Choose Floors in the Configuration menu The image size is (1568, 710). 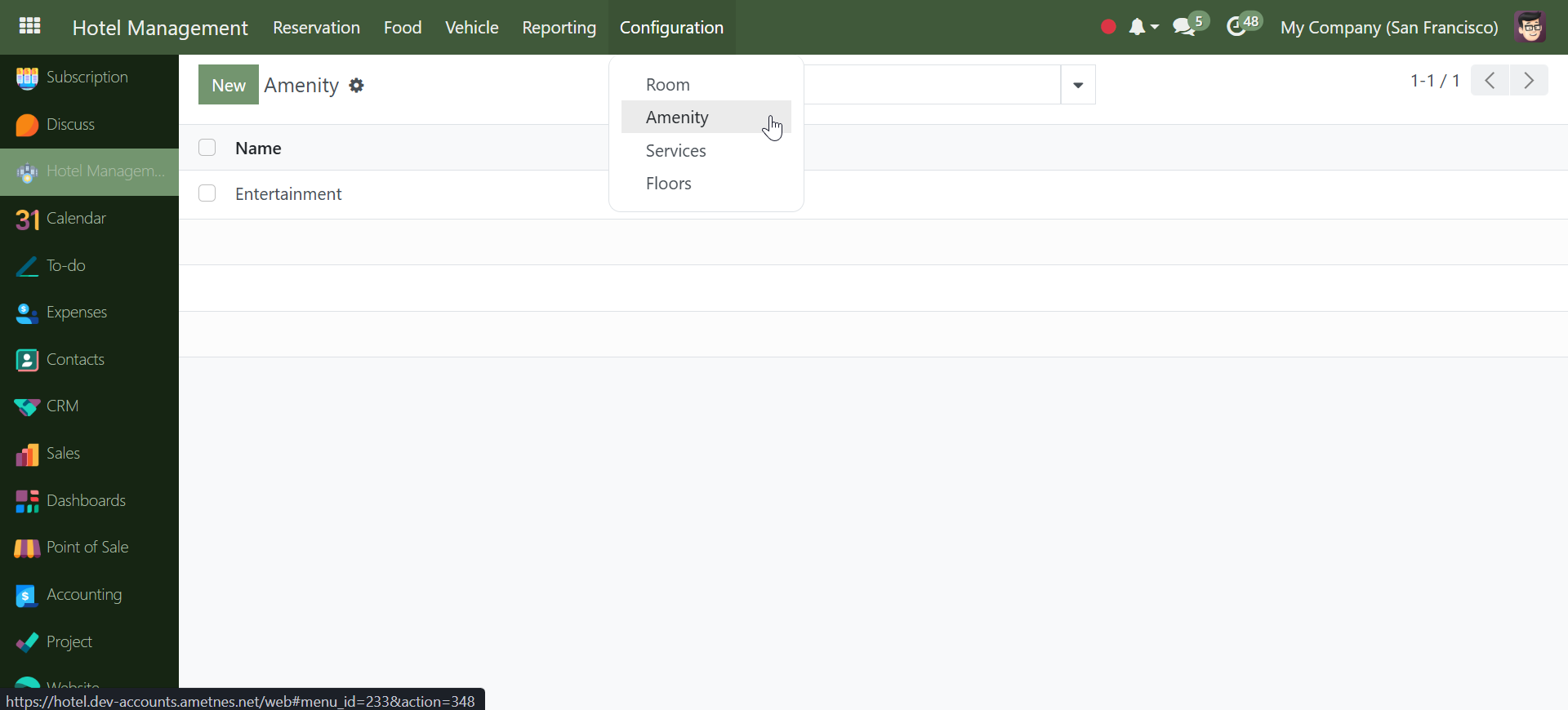coord(668,184)
